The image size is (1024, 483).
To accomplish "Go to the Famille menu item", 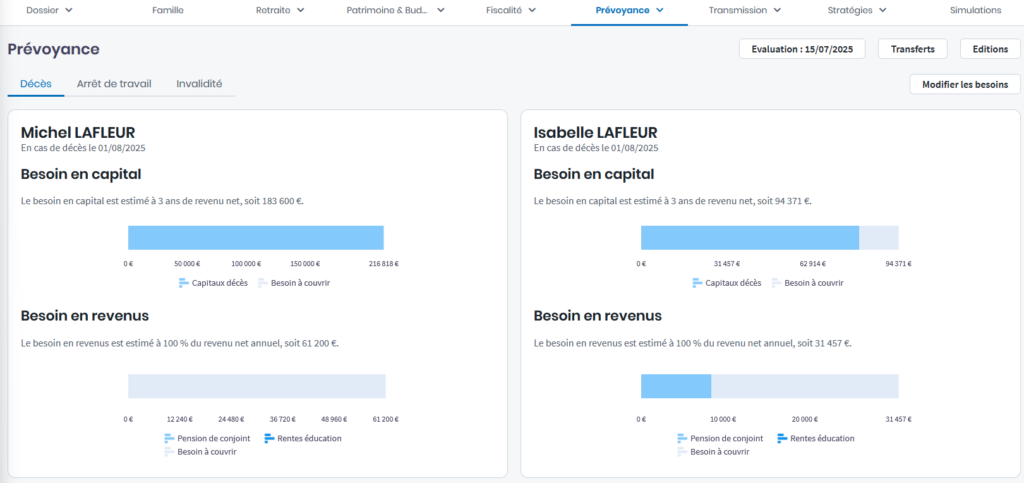I will [x=168, y=10].
